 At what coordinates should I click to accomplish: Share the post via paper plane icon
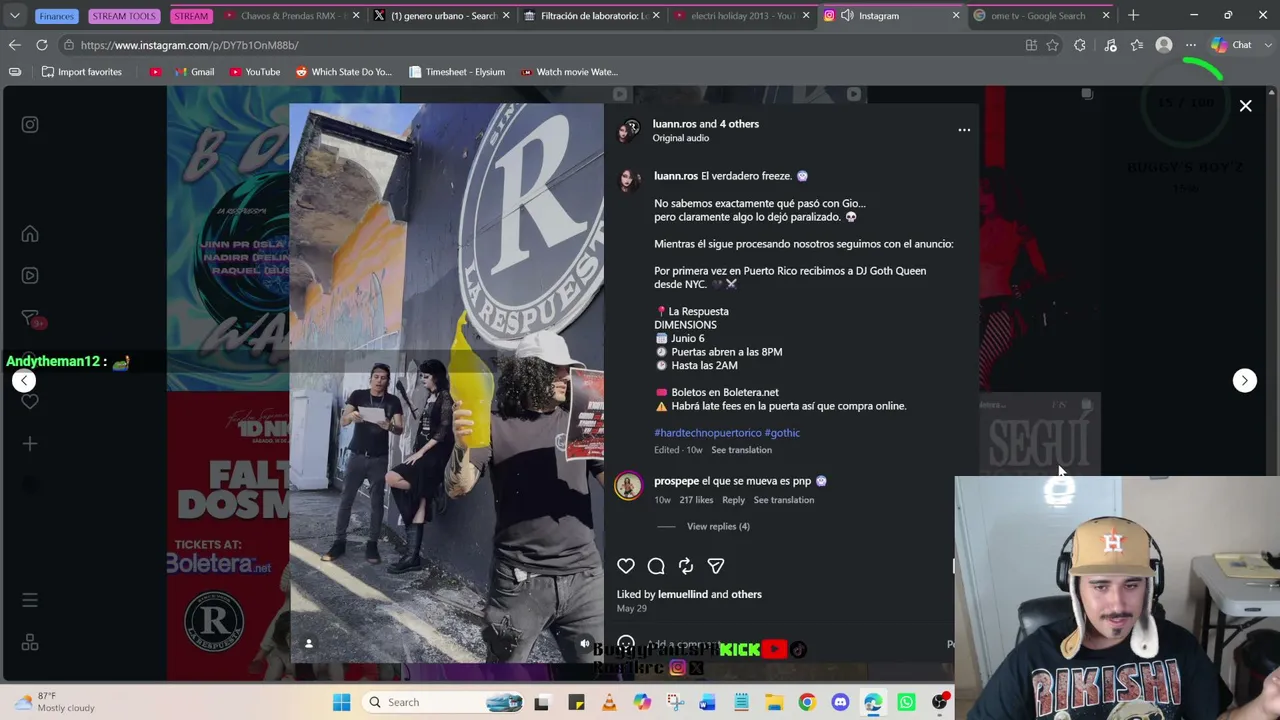point(716,566)
